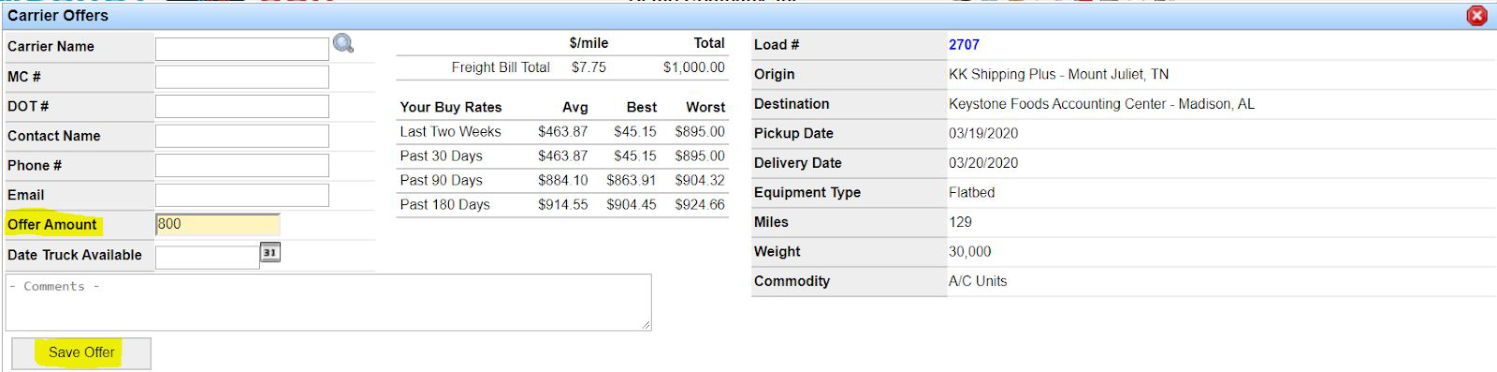Click the $904.45 best rate value
The image size is (1497, 372).
click(632, 205)
